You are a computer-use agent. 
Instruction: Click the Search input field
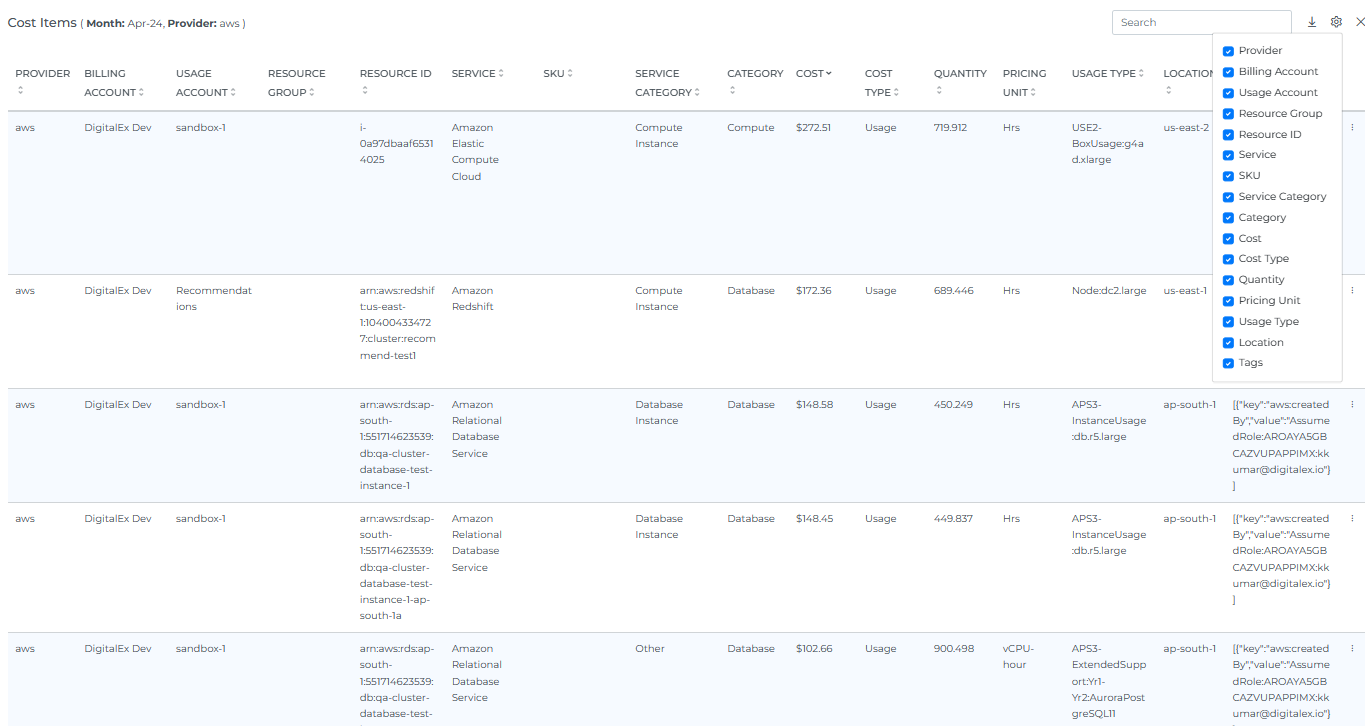click(x=1201, y=22)
